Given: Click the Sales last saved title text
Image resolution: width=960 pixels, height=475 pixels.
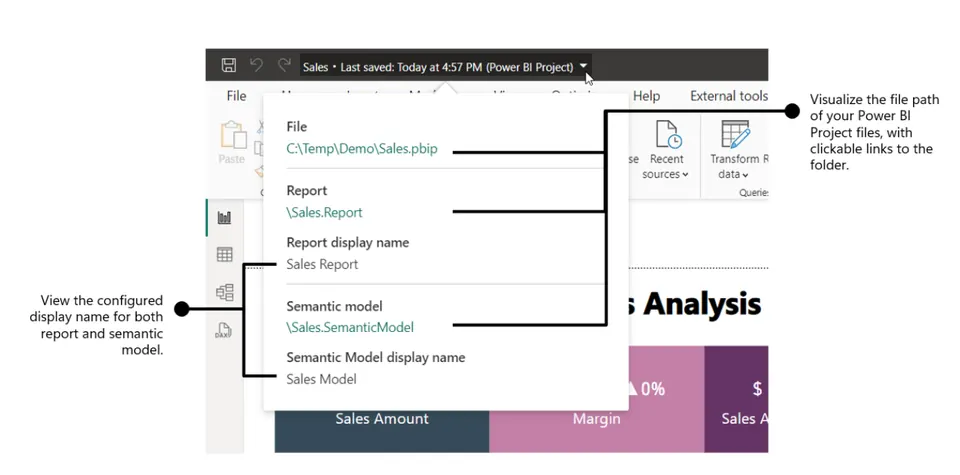Looking at the screenshot, I should 438,67.
